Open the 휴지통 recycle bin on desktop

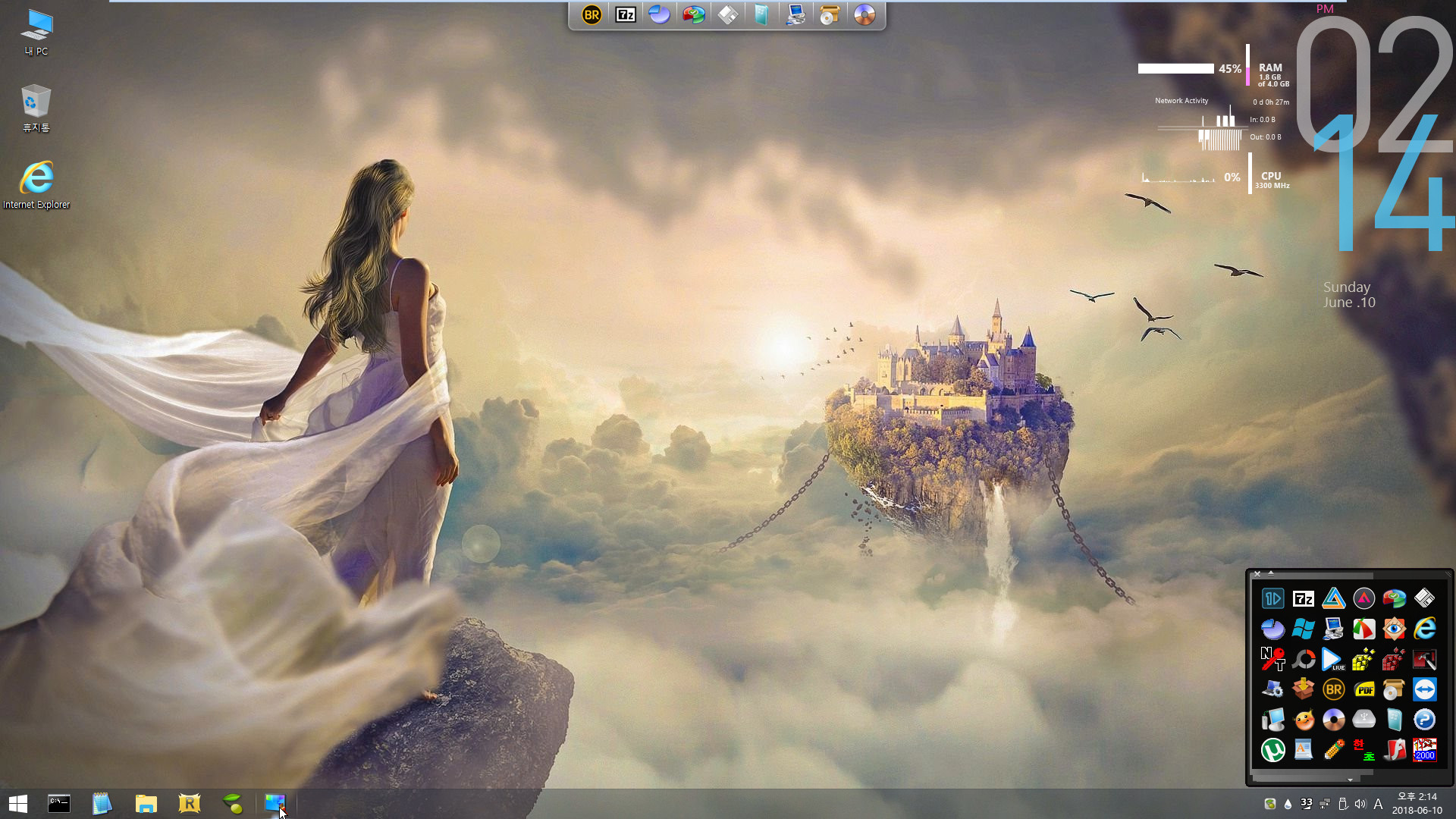[36, 108]
